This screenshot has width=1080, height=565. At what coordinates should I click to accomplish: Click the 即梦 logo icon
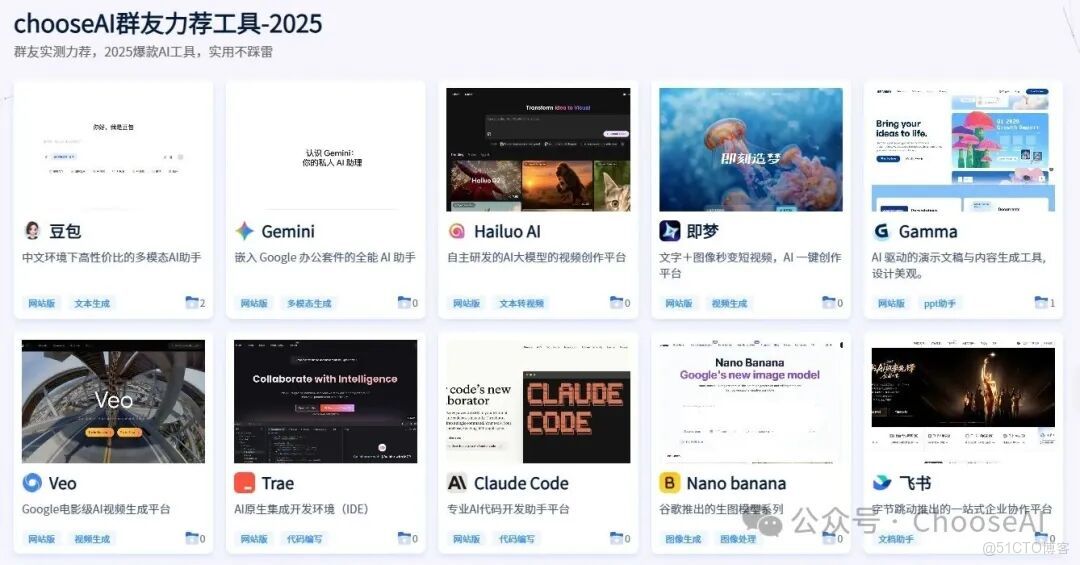tap(669, 231)
